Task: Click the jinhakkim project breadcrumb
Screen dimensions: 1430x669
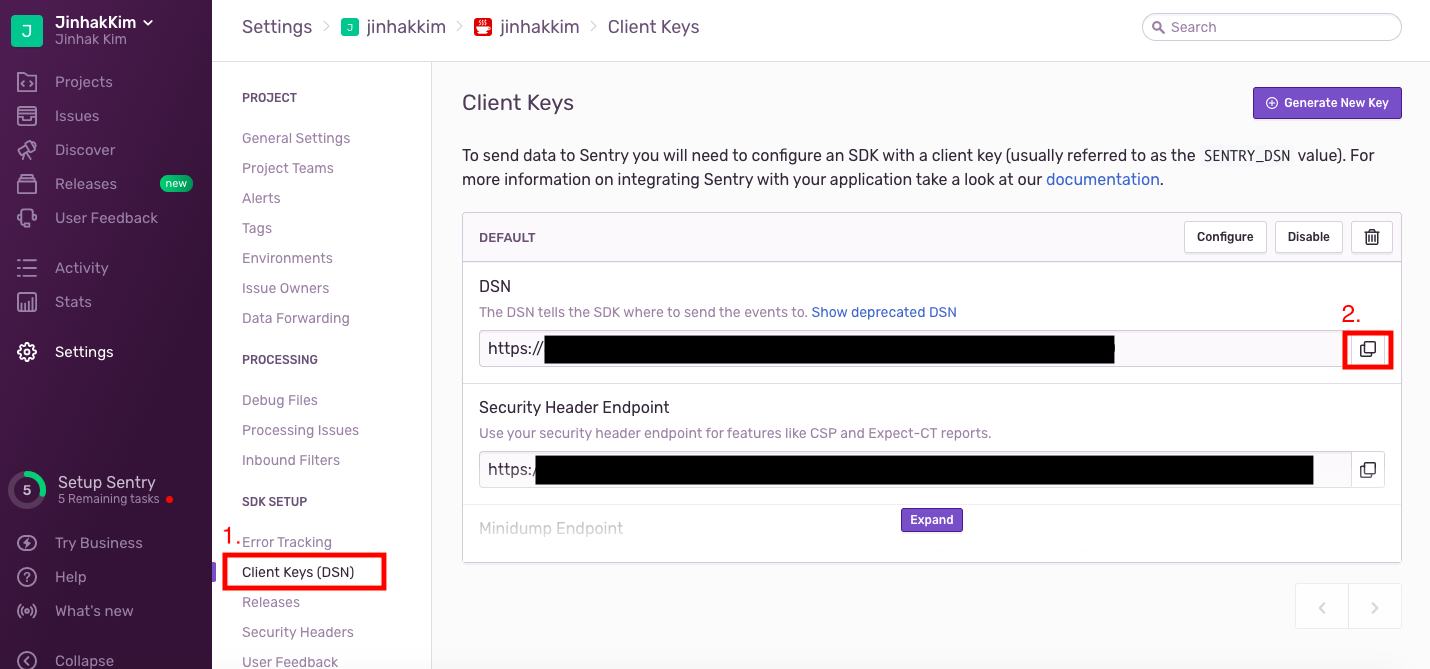Action: (x=527, y=27)
